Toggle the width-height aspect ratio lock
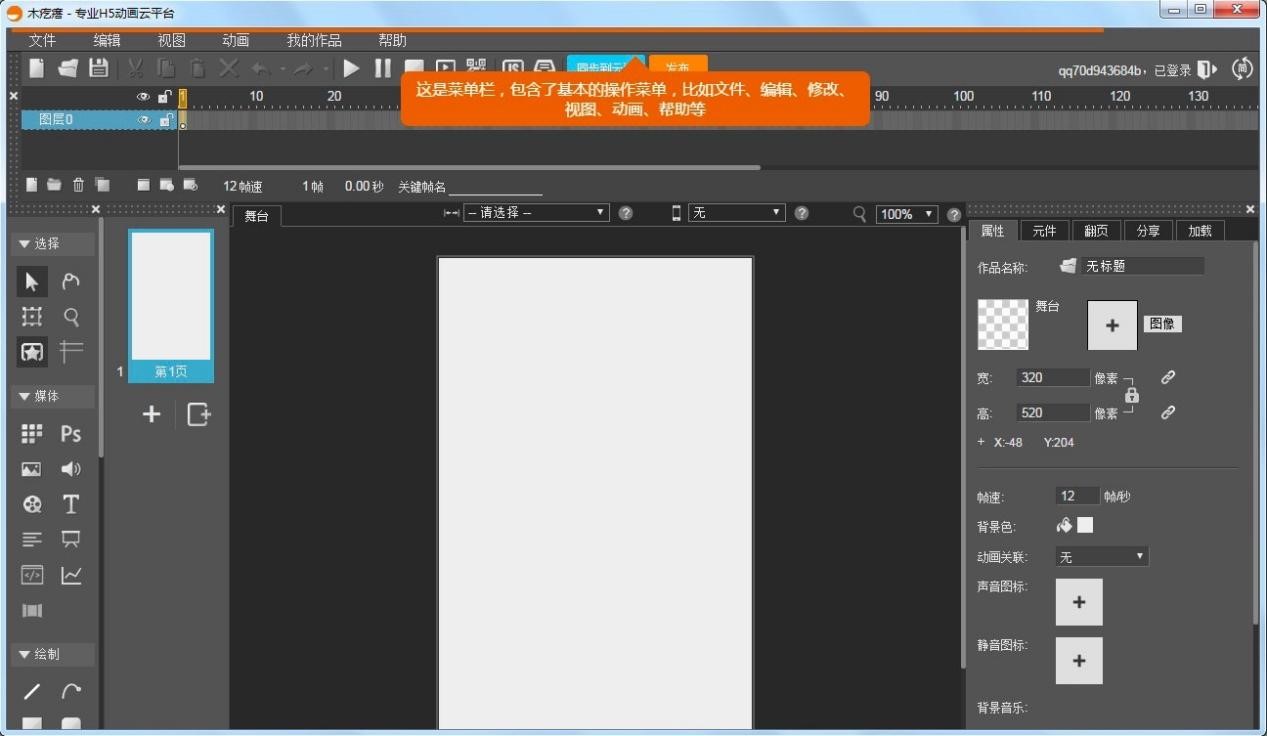1267x736 pixels. coord(1132,395)
